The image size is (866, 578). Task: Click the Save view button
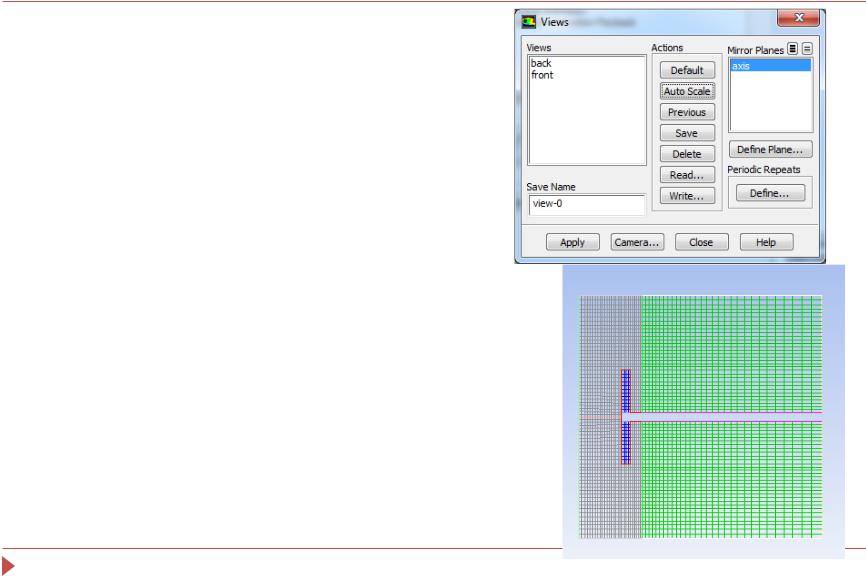pos(687,133)
